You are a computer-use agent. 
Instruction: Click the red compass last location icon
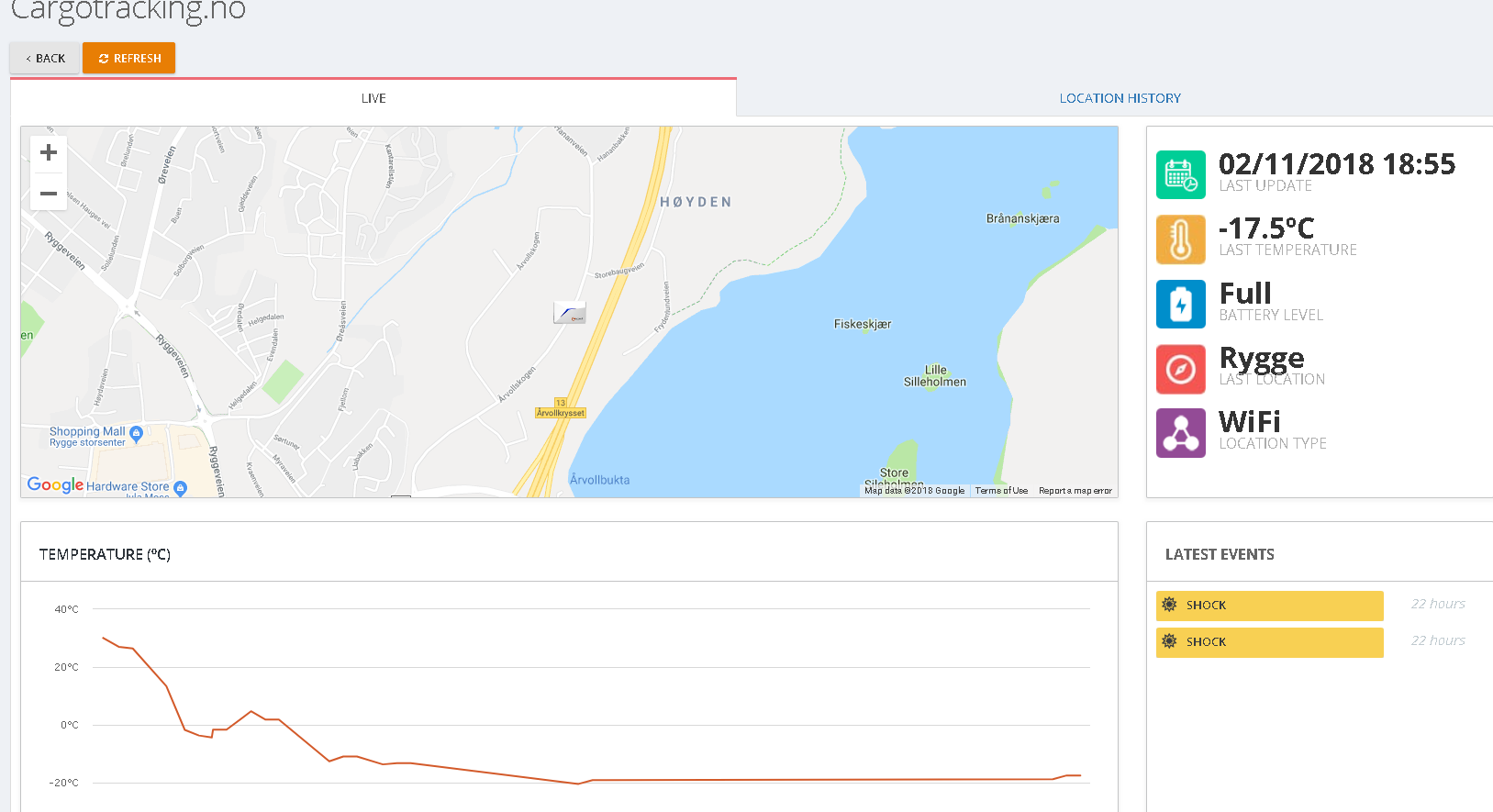pos(1180,369)
